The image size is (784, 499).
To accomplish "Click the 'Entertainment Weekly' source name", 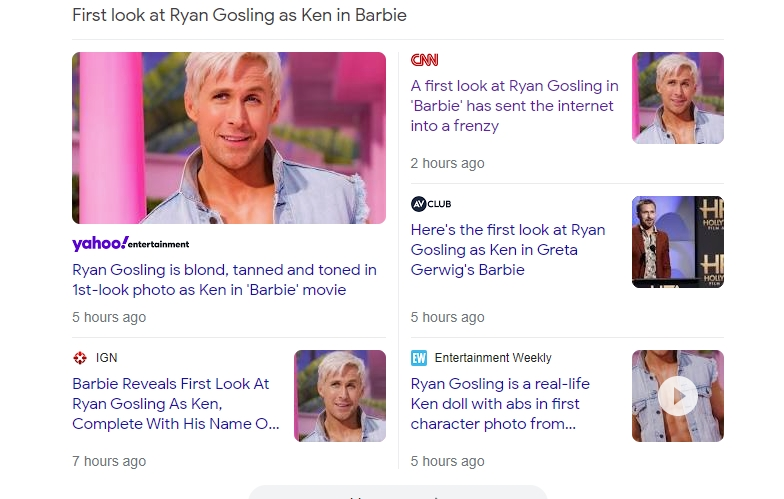I will pos(493,358).
